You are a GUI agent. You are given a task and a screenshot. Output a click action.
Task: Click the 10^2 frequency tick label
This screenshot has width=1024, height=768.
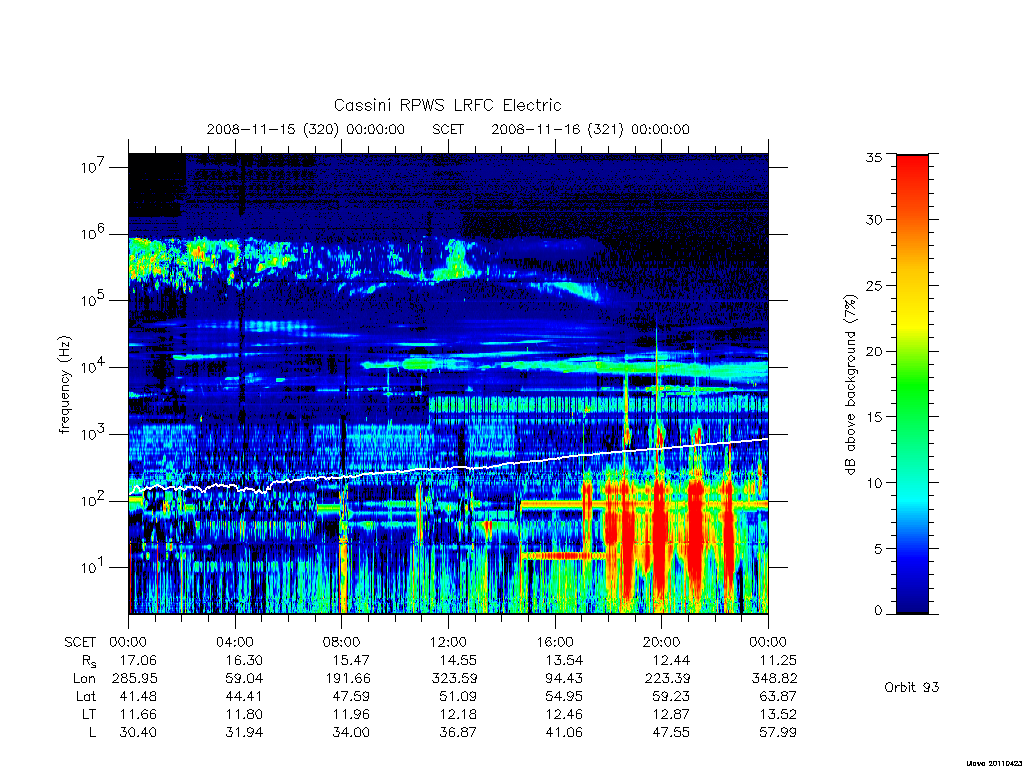(93, 499)
